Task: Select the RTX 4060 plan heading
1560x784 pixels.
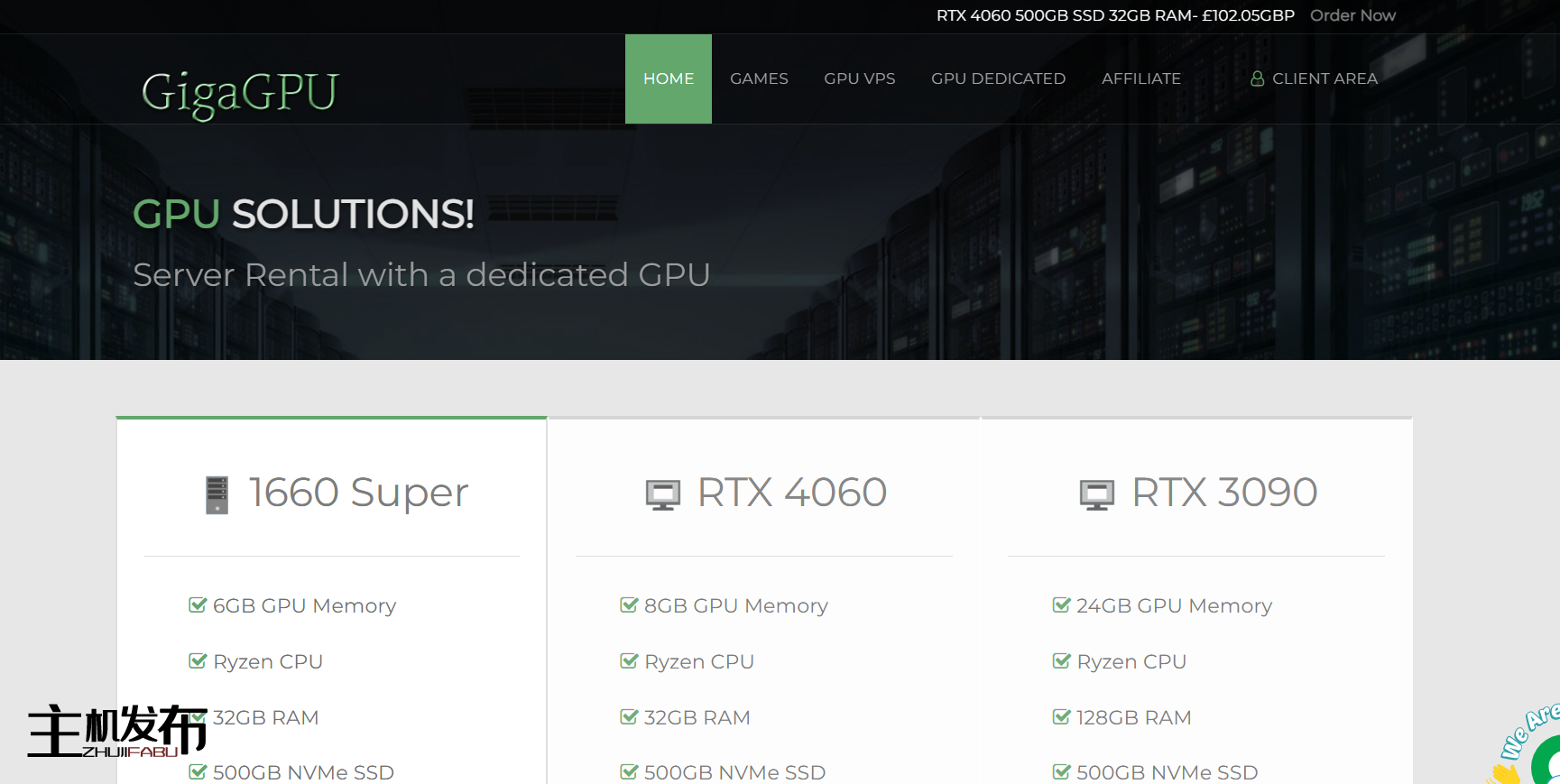Action: click(792, 493)
